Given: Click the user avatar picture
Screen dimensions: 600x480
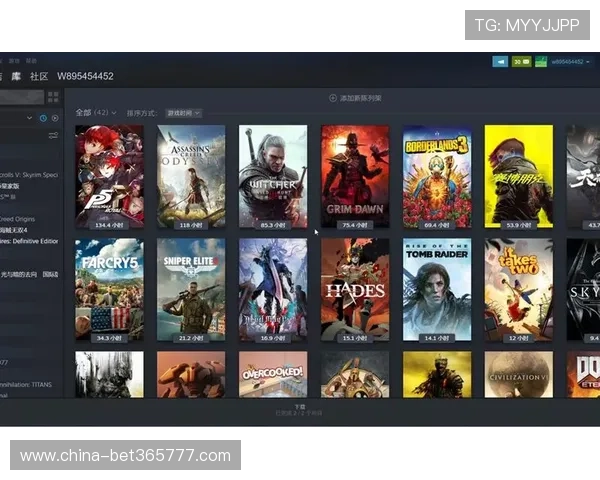Looking at the screenshot, I should pyautogui.click(x=540, y=61).
